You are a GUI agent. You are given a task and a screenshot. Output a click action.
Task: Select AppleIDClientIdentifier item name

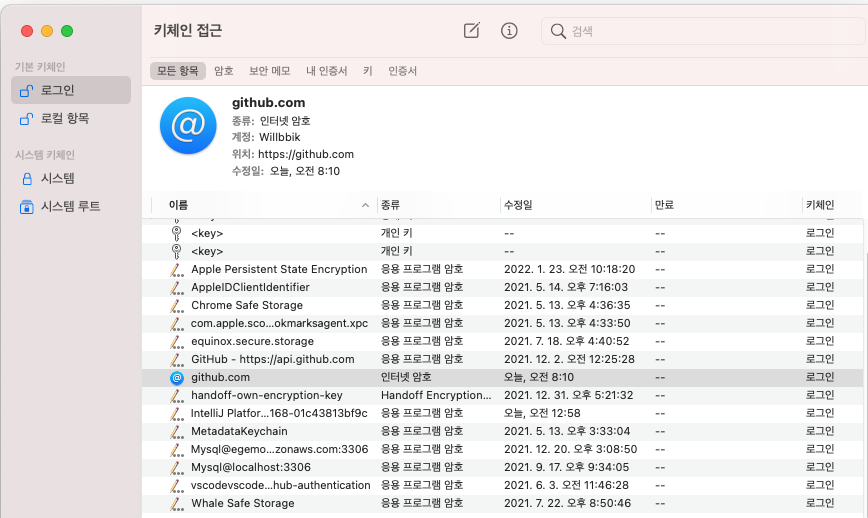tap(250, 287)
